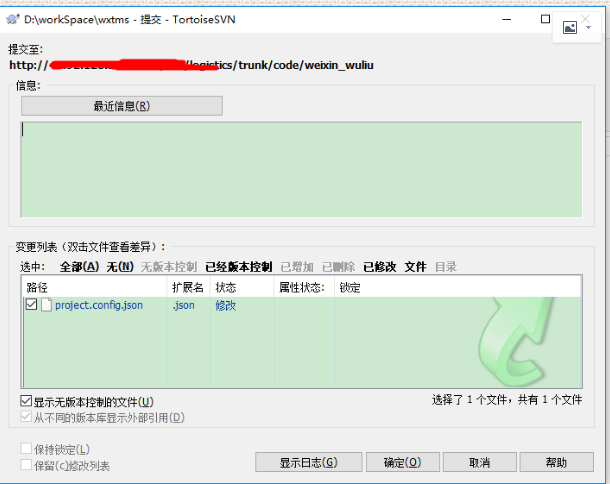This screenshot has width=610, height=484.
Task: Select the project.config.json file name
Action: pyautogui.click(x=99, y=305)
